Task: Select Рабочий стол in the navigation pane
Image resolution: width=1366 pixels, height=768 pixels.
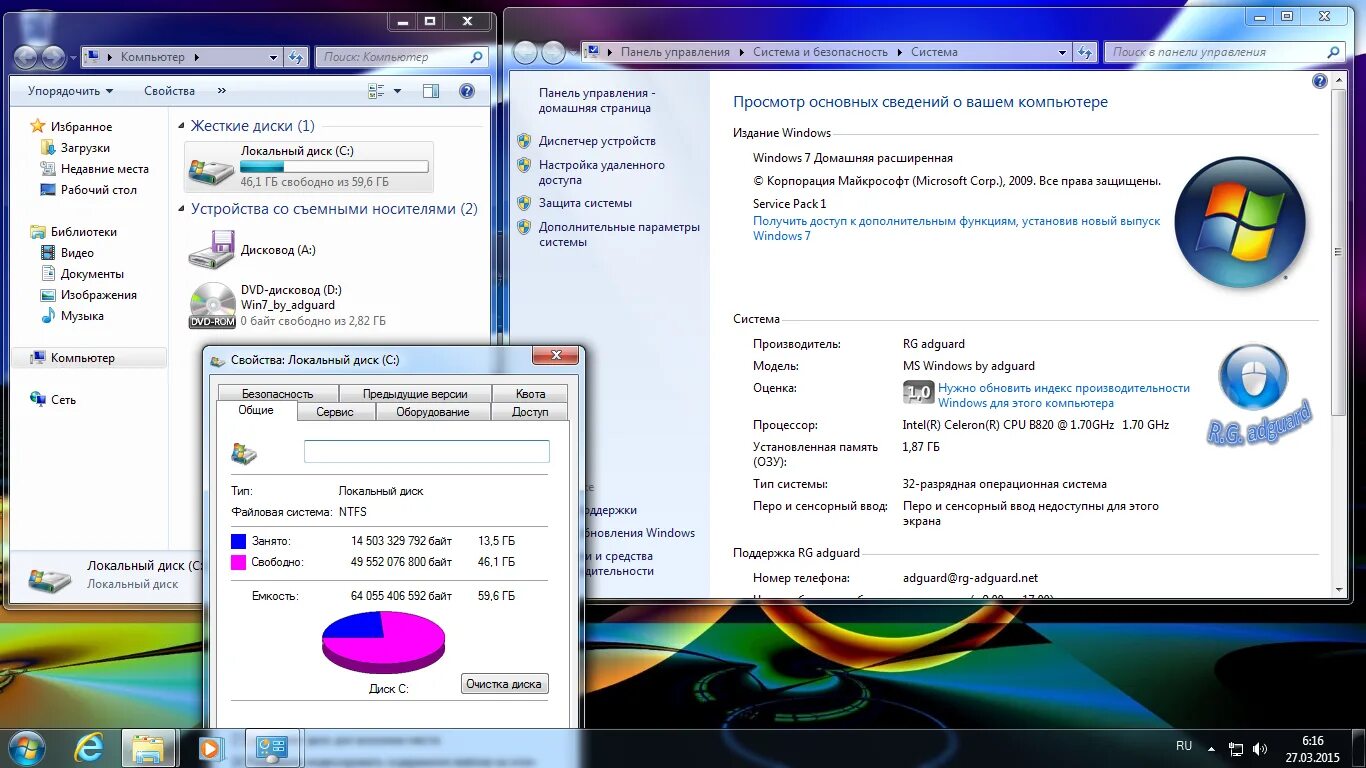Action: [x=98, y=190]
